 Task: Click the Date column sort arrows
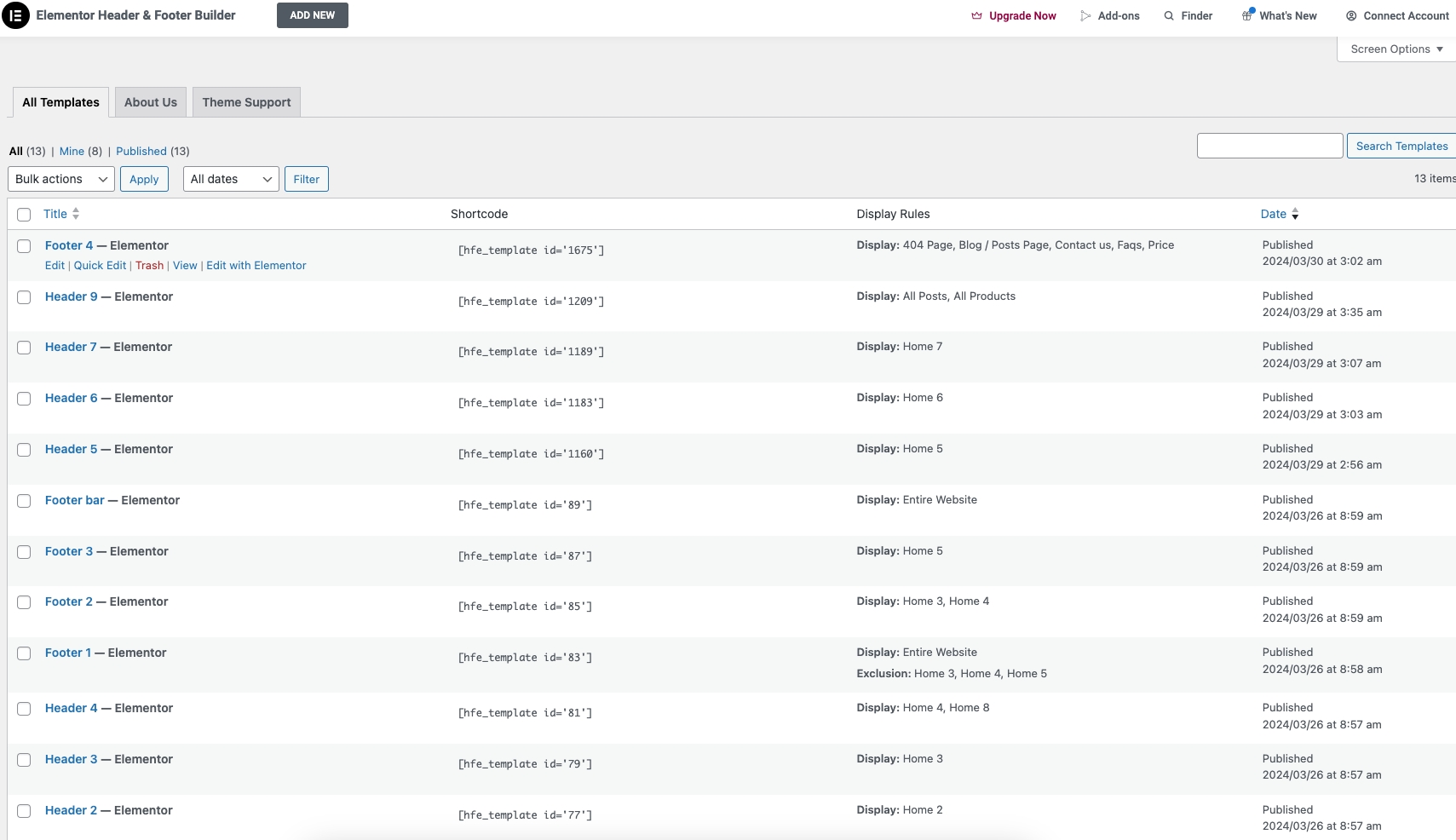(x=1295, y=215)
